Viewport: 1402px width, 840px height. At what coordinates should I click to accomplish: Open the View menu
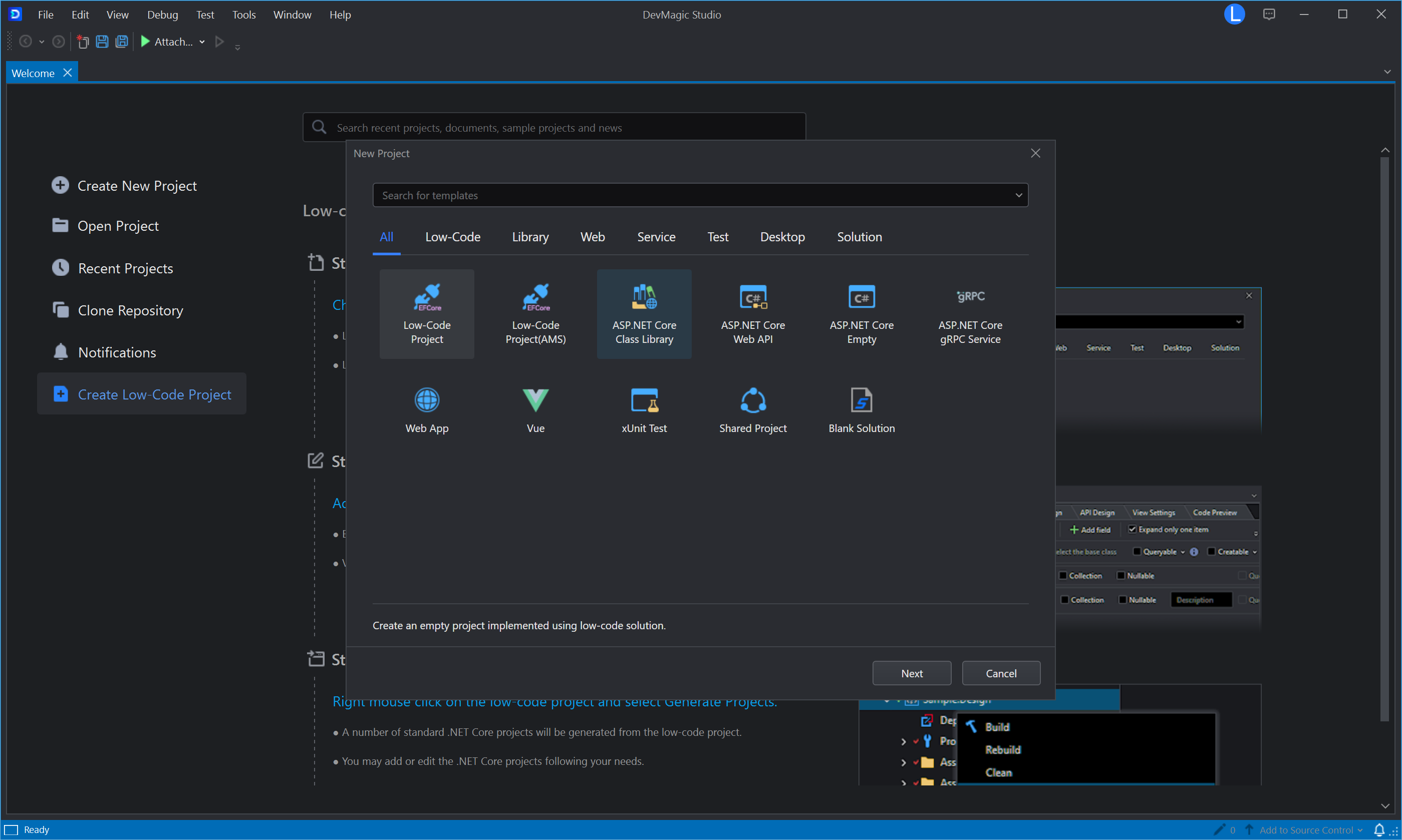coord(117,15)
